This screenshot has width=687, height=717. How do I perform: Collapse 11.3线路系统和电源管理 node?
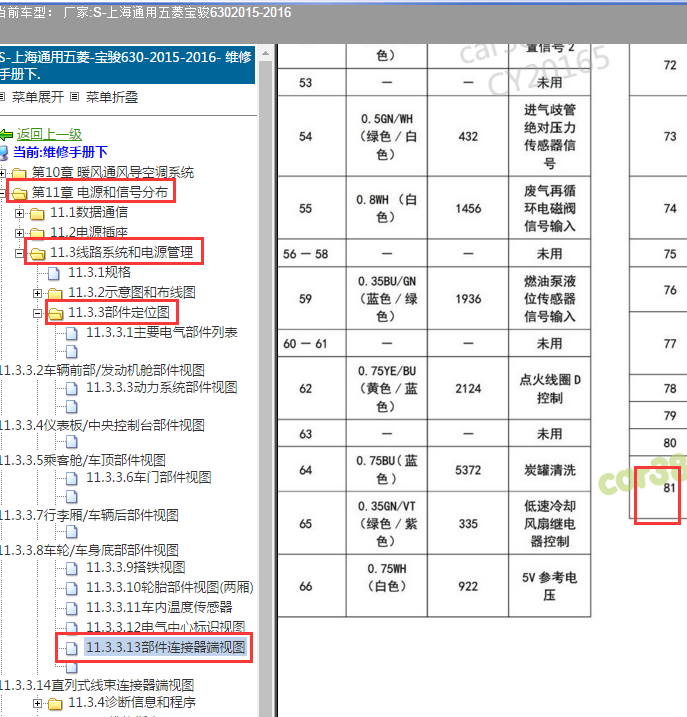(19, 253)
